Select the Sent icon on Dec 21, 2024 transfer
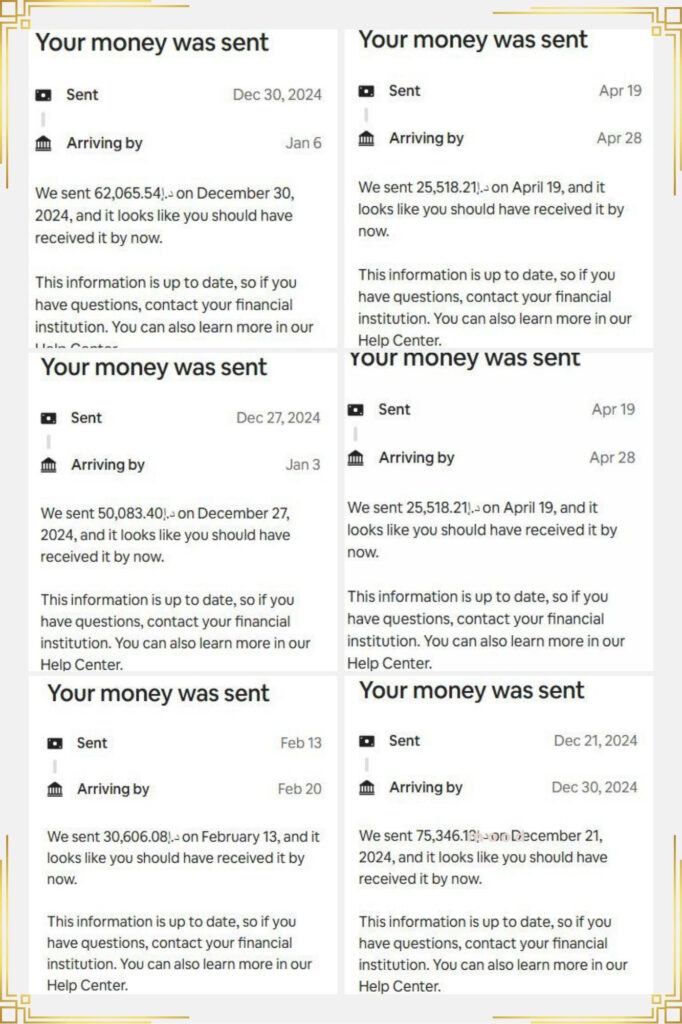This screenshot has width=682, height=1024. click(366, 740)
